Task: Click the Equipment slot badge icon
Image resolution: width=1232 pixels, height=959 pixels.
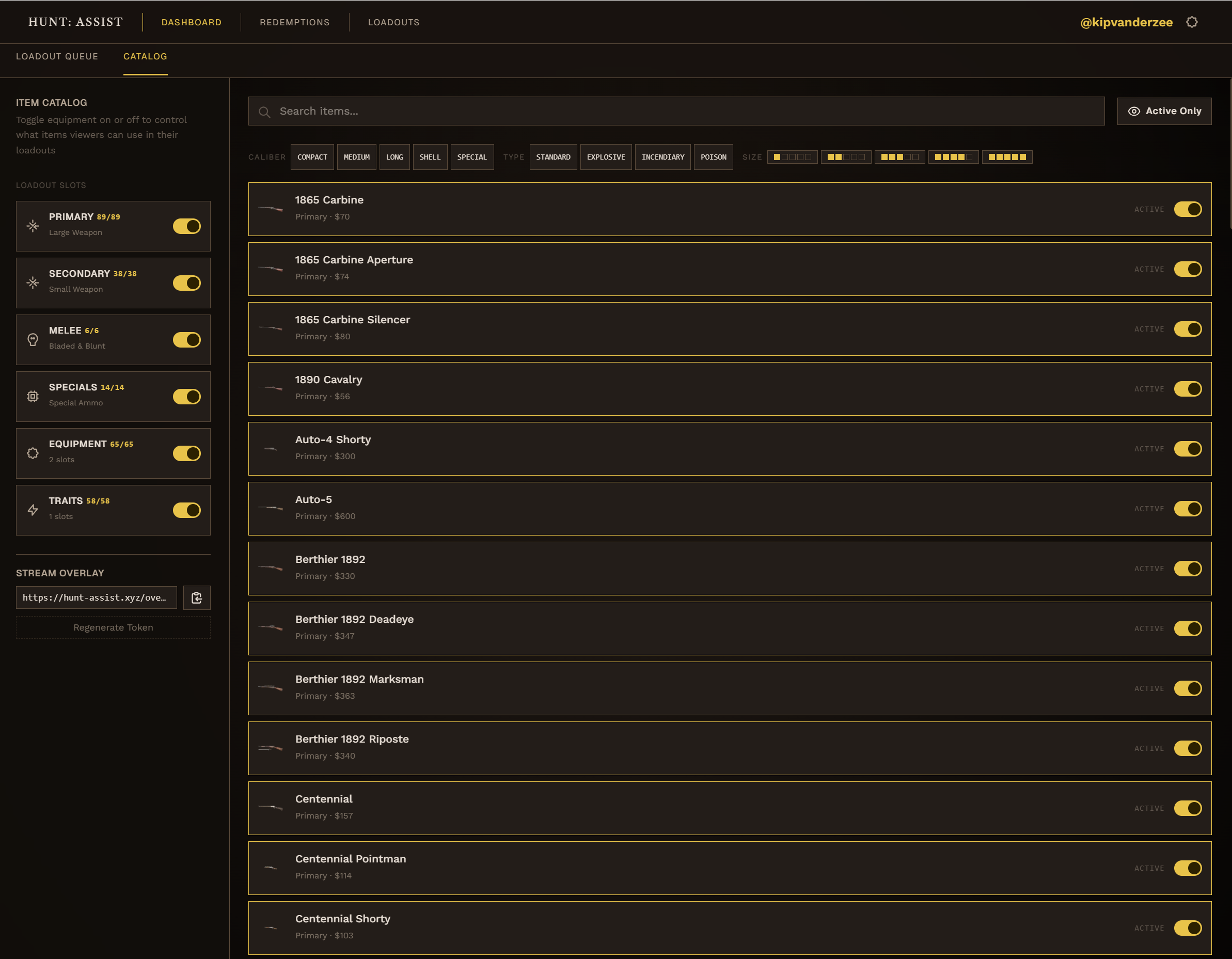Action: (x=33, y=453)
